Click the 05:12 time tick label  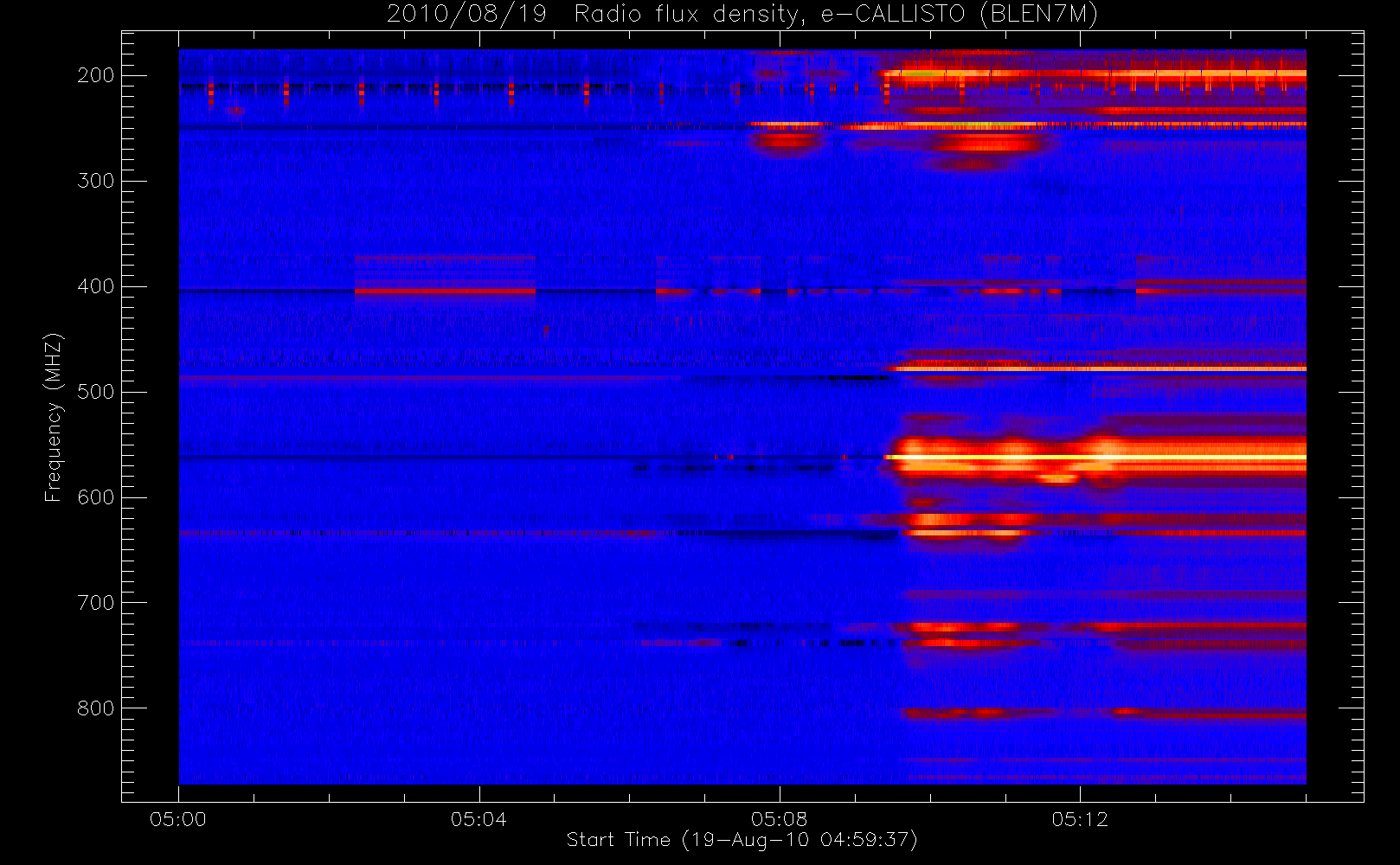(x=1079, y=819)
